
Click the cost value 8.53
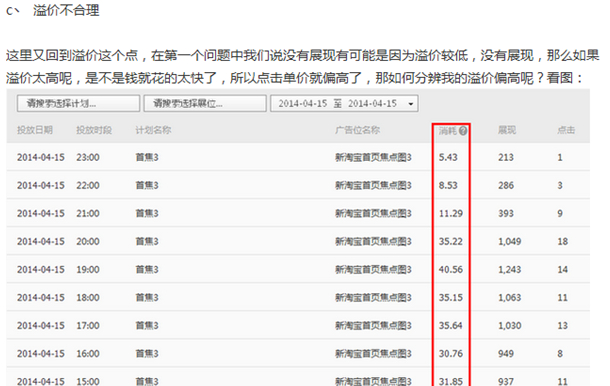point(448,185)
